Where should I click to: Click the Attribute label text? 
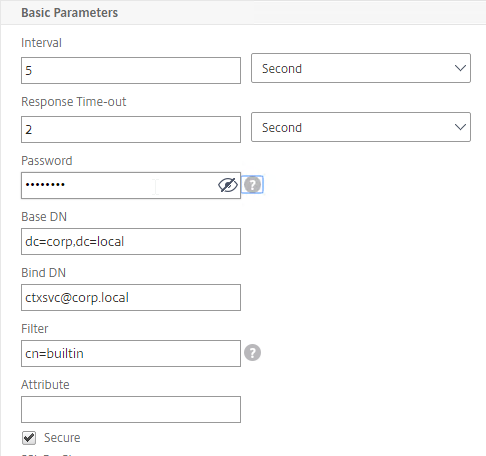(x=45, y=385)
